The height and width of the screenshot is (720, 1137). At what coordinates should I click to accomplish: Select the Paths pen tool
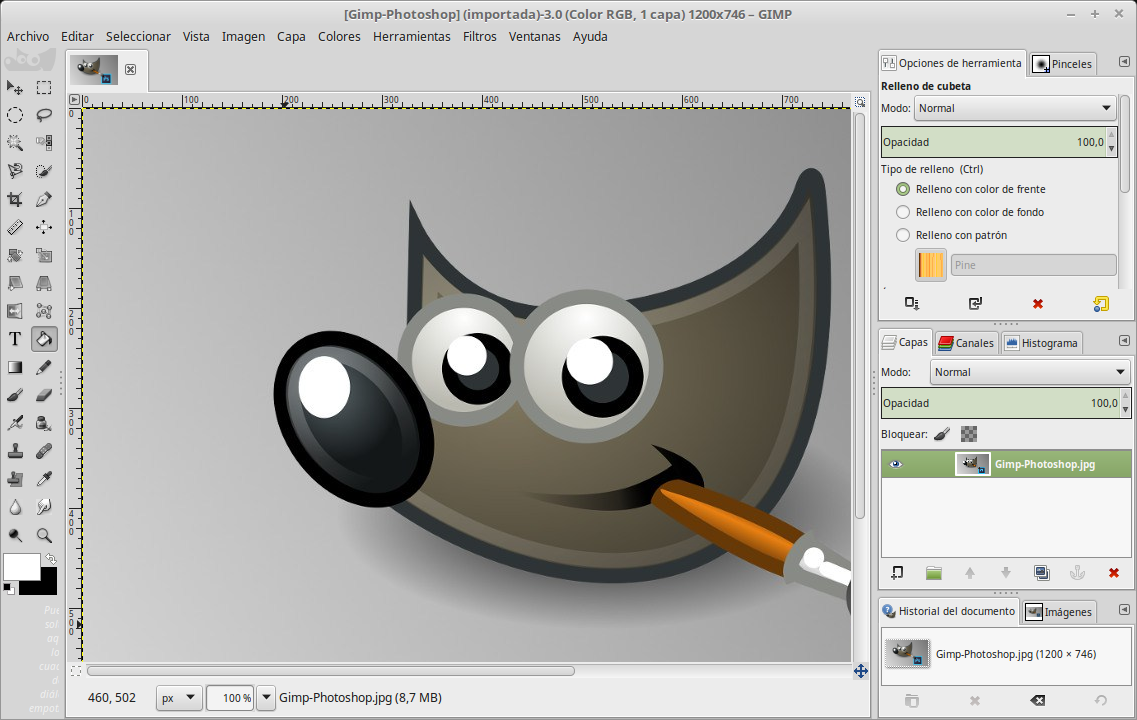pyautogui.click(x=44, y=199)
